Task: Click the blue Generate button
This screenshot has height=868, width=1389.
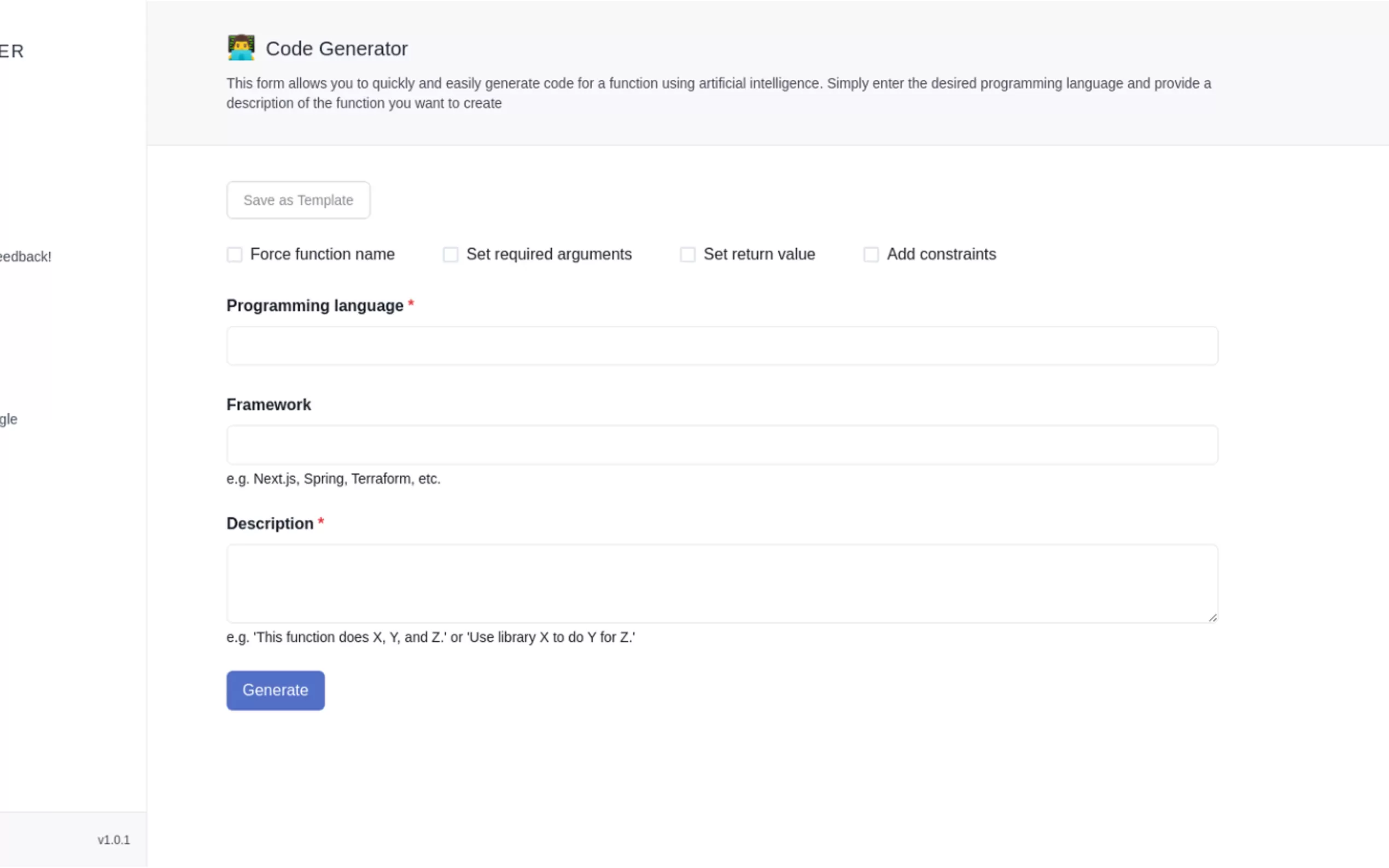Action: click(x=275, y=690)
